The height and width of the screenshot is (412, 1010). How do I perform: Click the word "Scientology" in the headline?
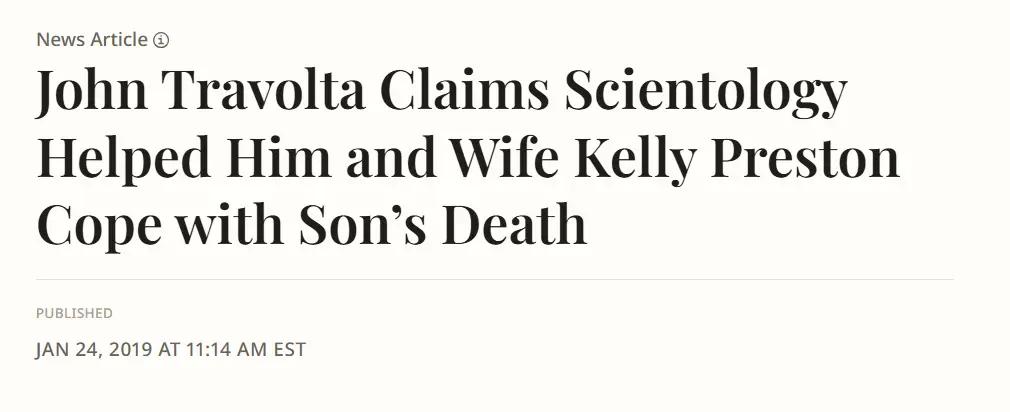click(x=705, y=92)
